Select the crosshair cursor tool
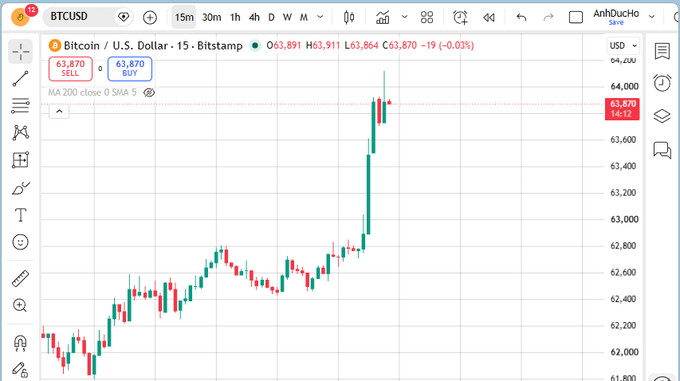Image resolution: width=680 pixels, height=381 pixels. 20,52
